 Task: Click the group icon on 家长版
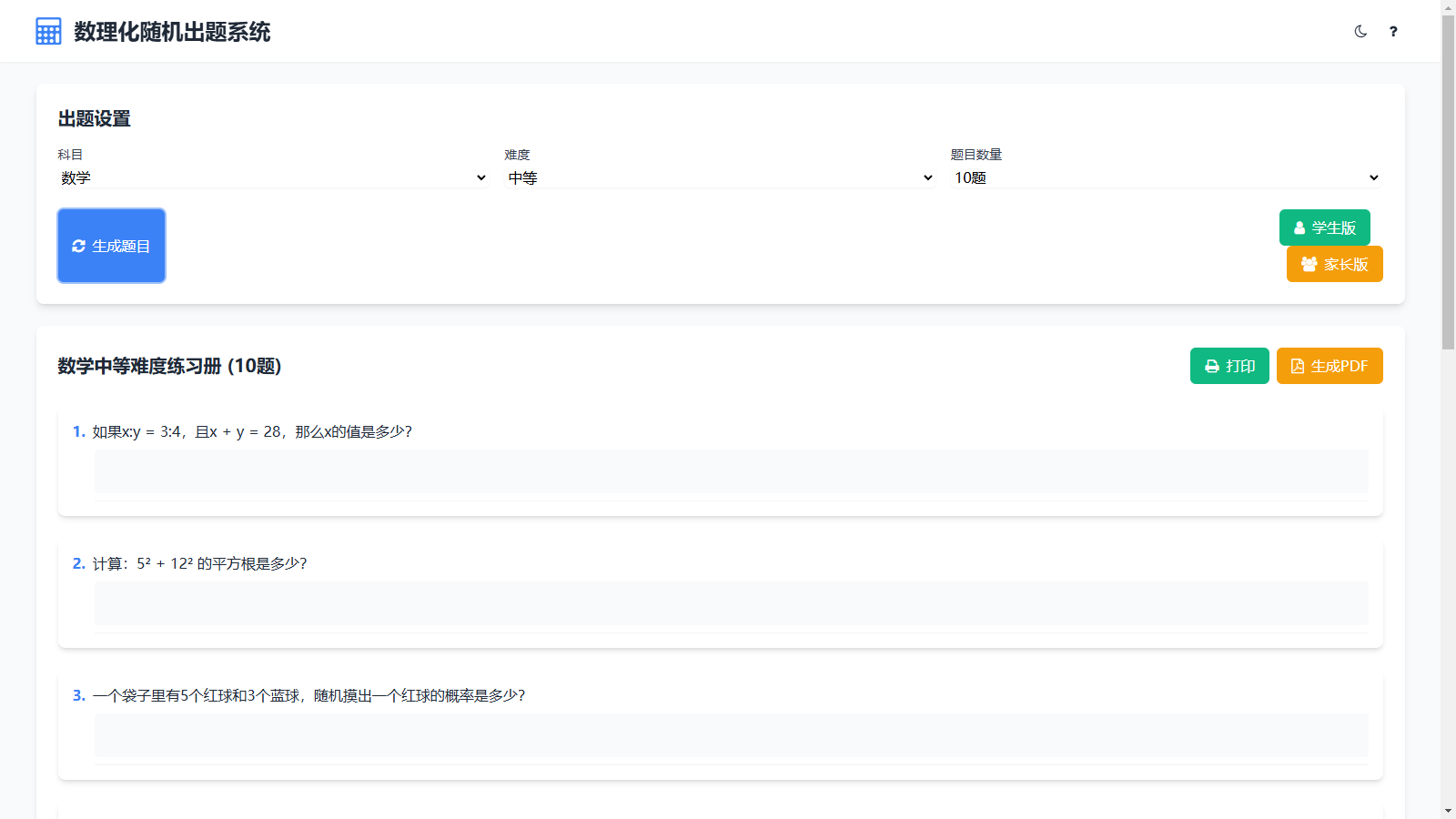[x=1309, y=265]
